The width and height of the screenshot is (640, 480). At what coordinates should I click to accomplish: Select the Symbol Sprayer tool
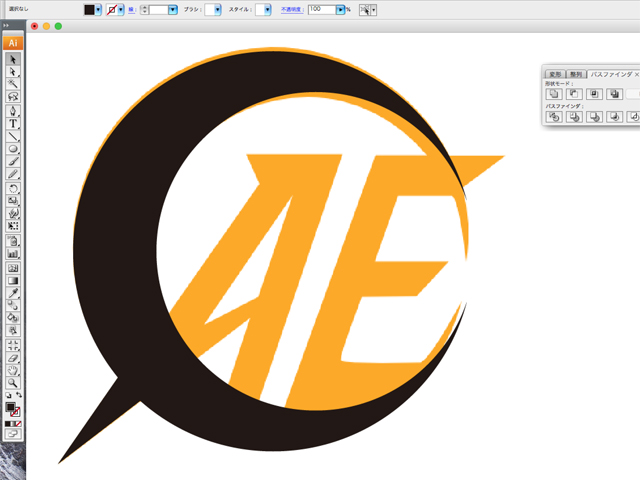click(13, 241)
